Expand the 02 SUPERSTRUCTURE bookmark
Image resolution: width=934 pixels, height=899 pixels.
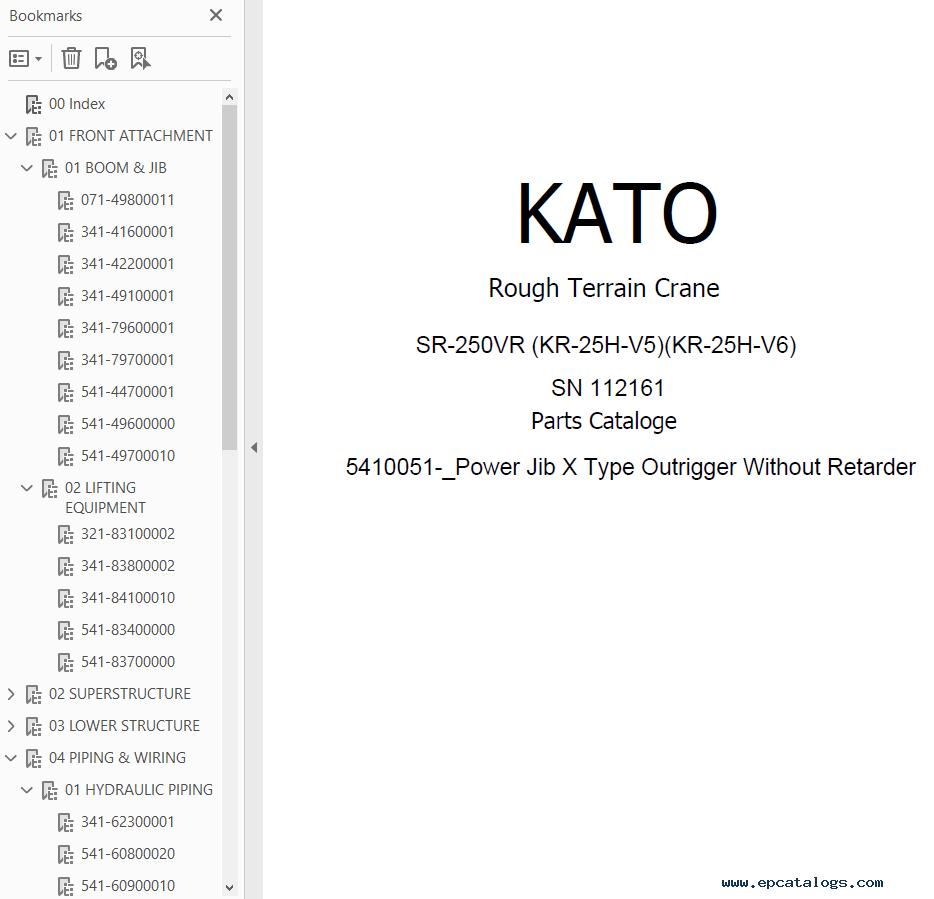[11, 694]
